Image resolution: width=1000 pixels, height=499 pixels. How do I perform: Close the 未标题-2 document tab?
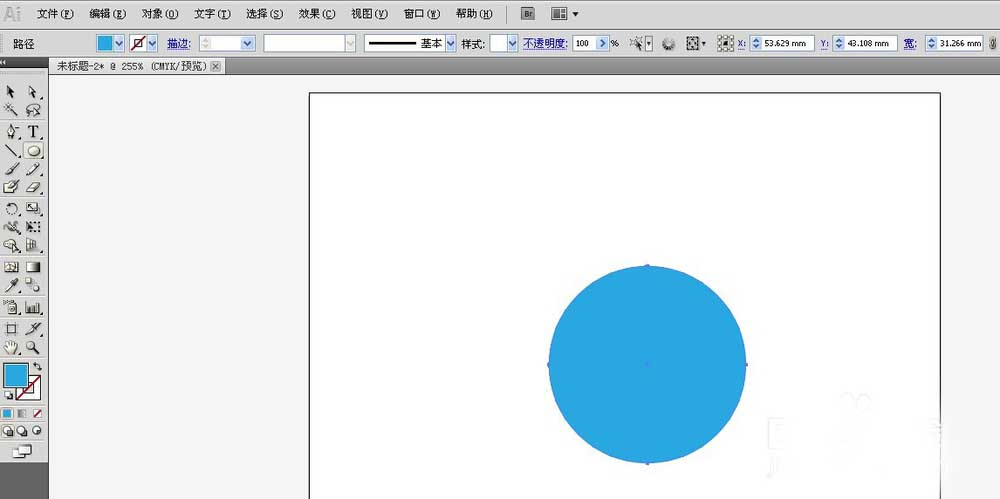[216, 66]
